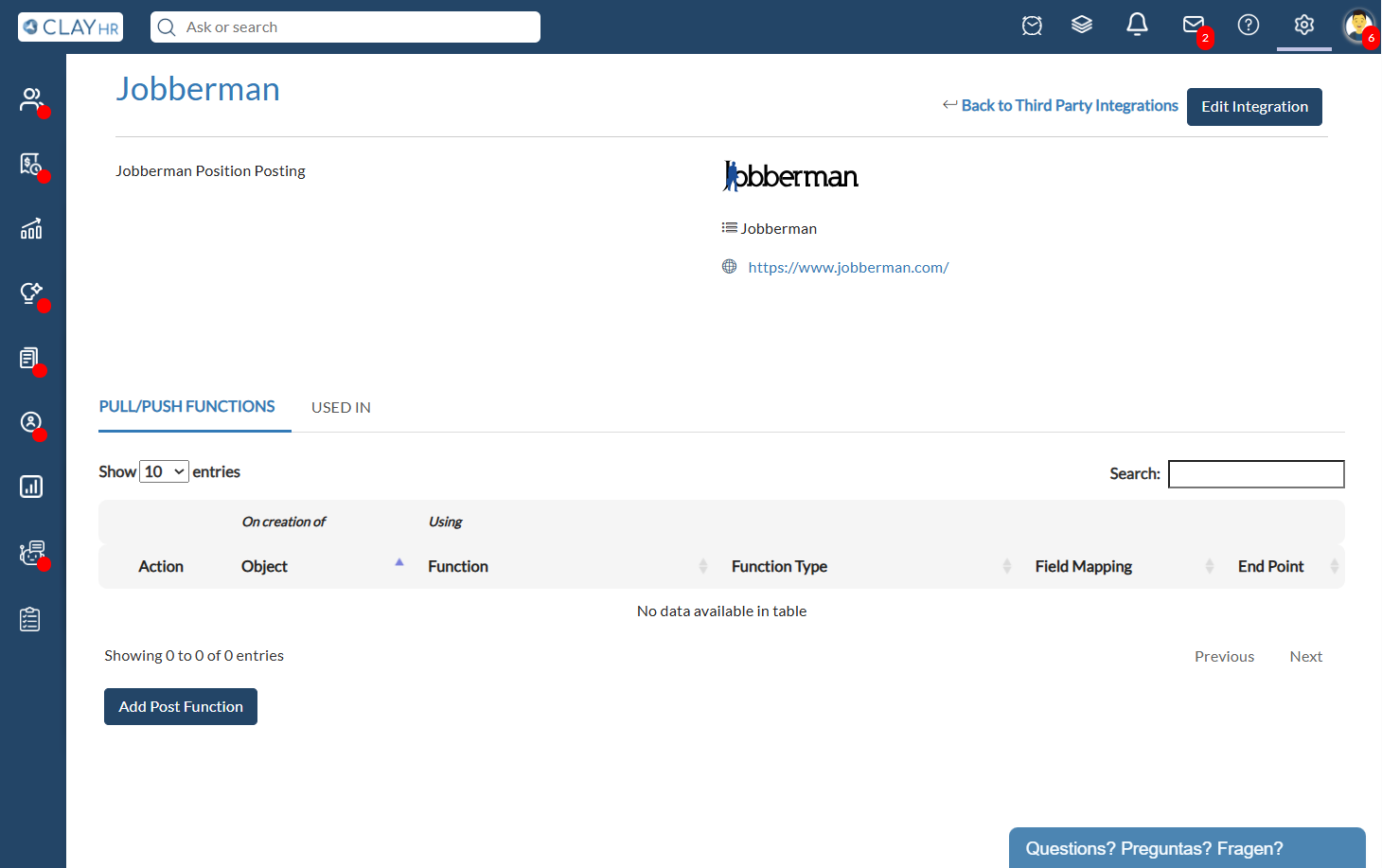Open the notifications bell
This screenshot has width=1382, height=868.
point(1137,25)
